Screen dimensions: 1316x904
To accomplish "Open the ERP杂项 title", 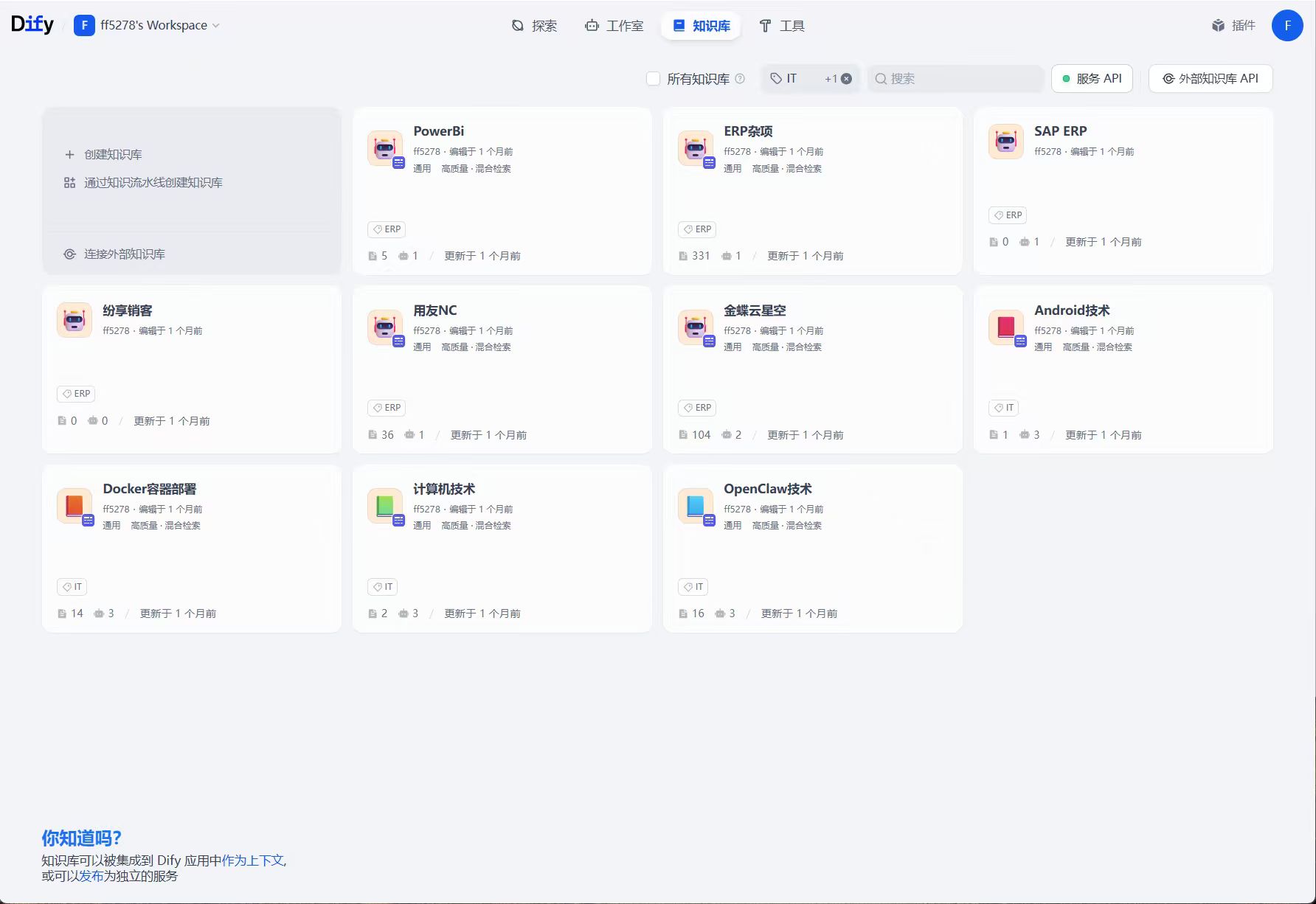I will (748, 131).
